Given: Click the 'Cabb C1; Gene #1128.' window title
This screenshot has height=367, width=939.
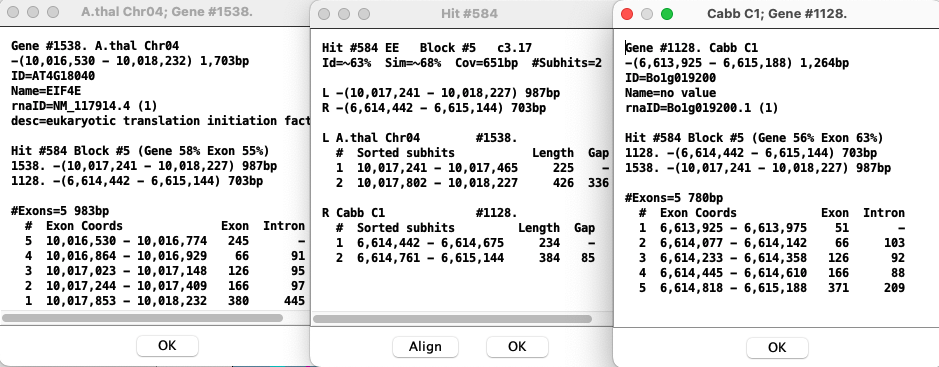Looking at the screenshot, I should (777, 14).
